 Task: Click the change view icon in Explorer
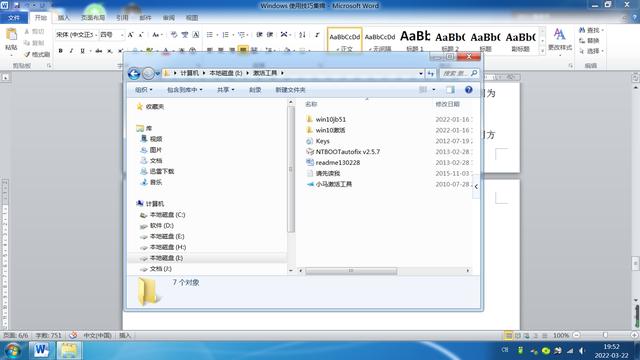click(x=423, y=90)
